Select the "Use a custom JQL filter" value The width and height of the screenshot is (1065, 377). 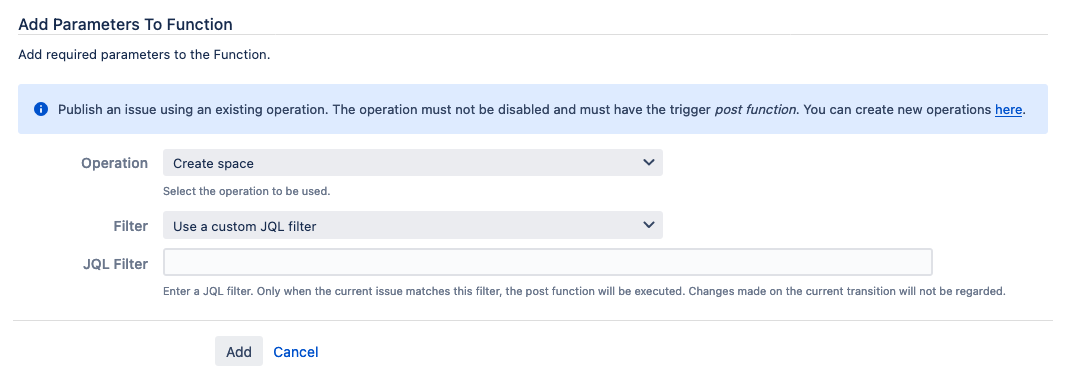pos(245,226)
